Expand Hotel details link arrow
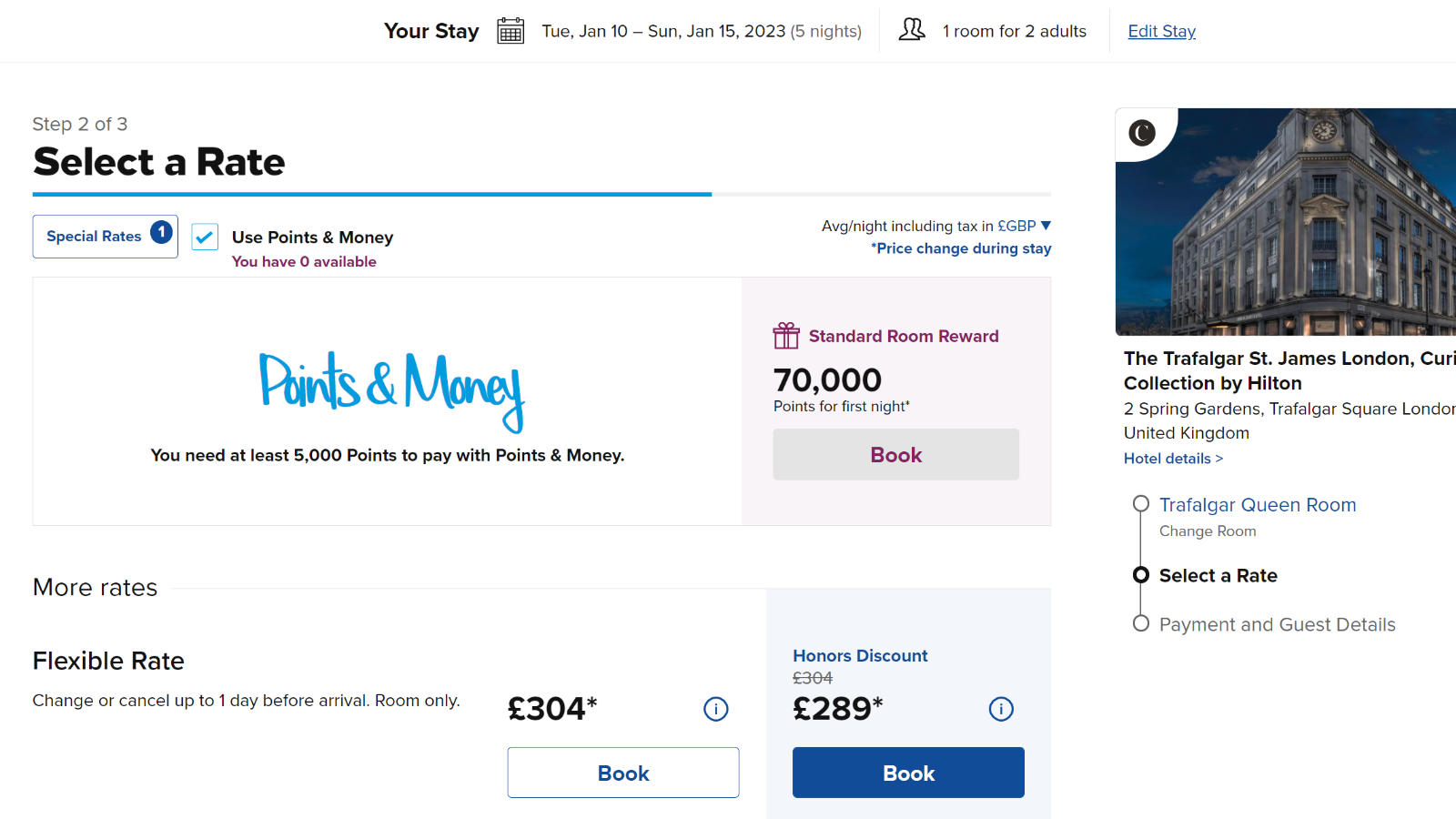This screenshot has height=819, width=1456. coord(1219,459)
